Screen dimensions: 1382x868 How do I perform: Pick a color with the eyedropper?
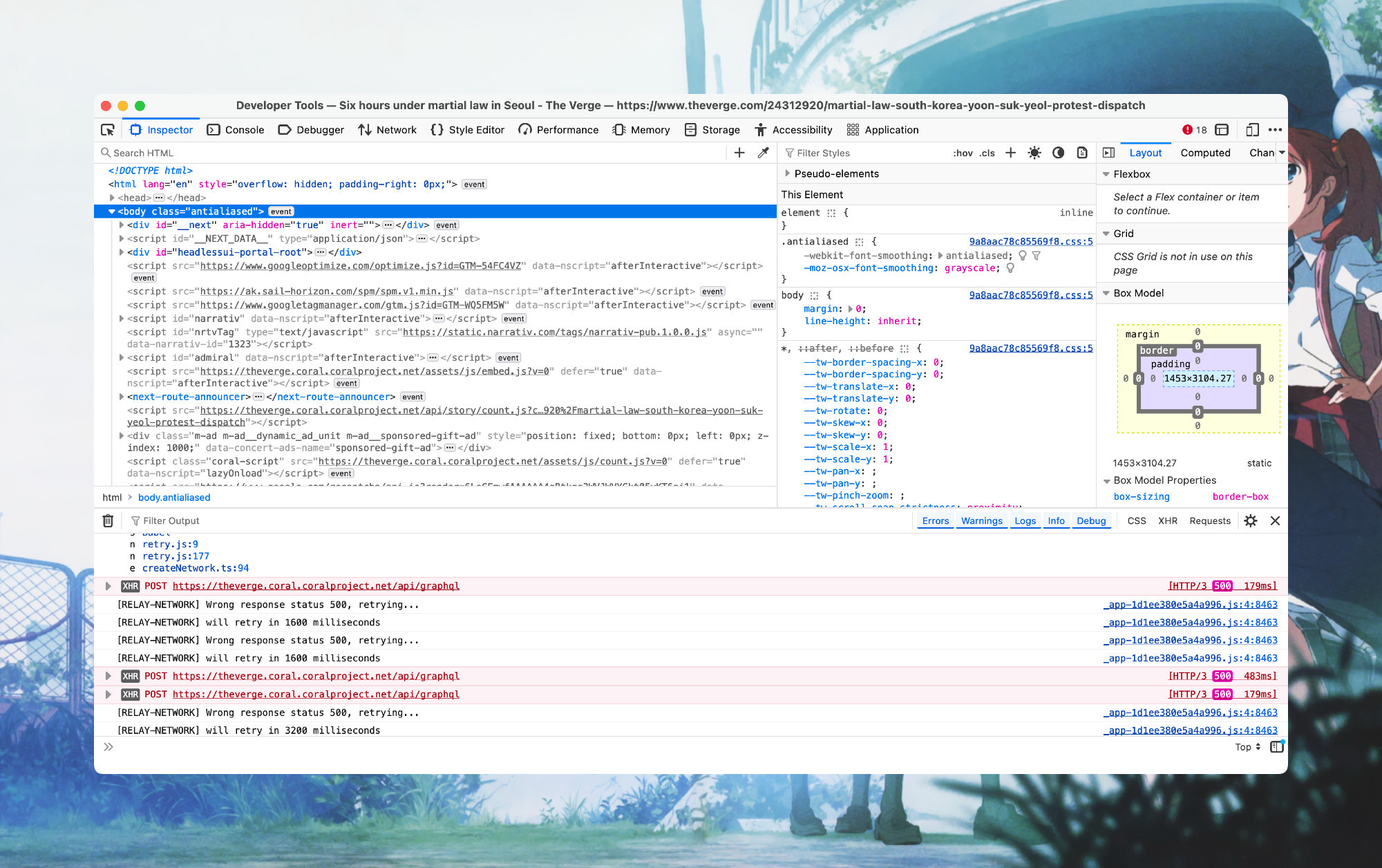tap(764, 153)
